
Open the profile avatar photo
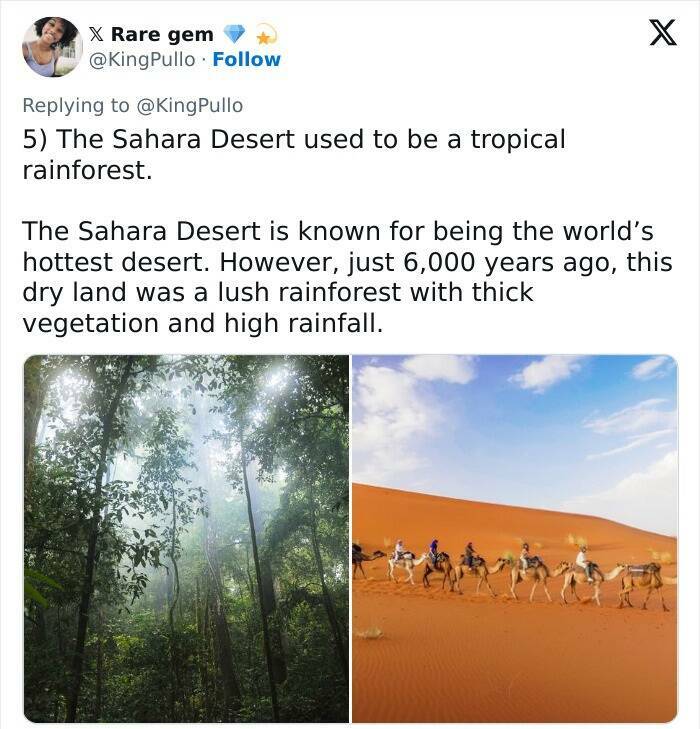point(52,46)
